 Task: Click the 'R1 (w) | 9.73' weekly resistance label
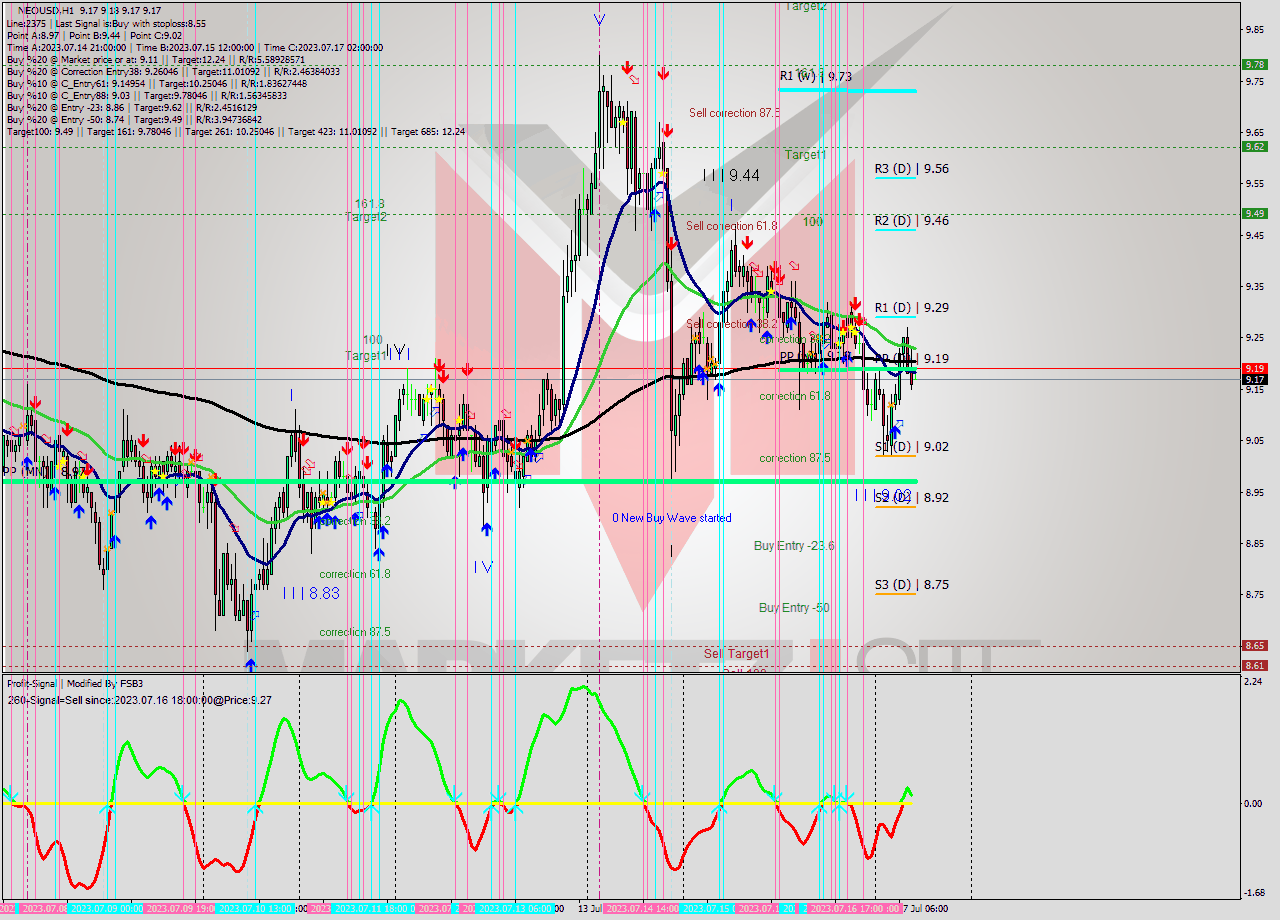coord(816,76)
